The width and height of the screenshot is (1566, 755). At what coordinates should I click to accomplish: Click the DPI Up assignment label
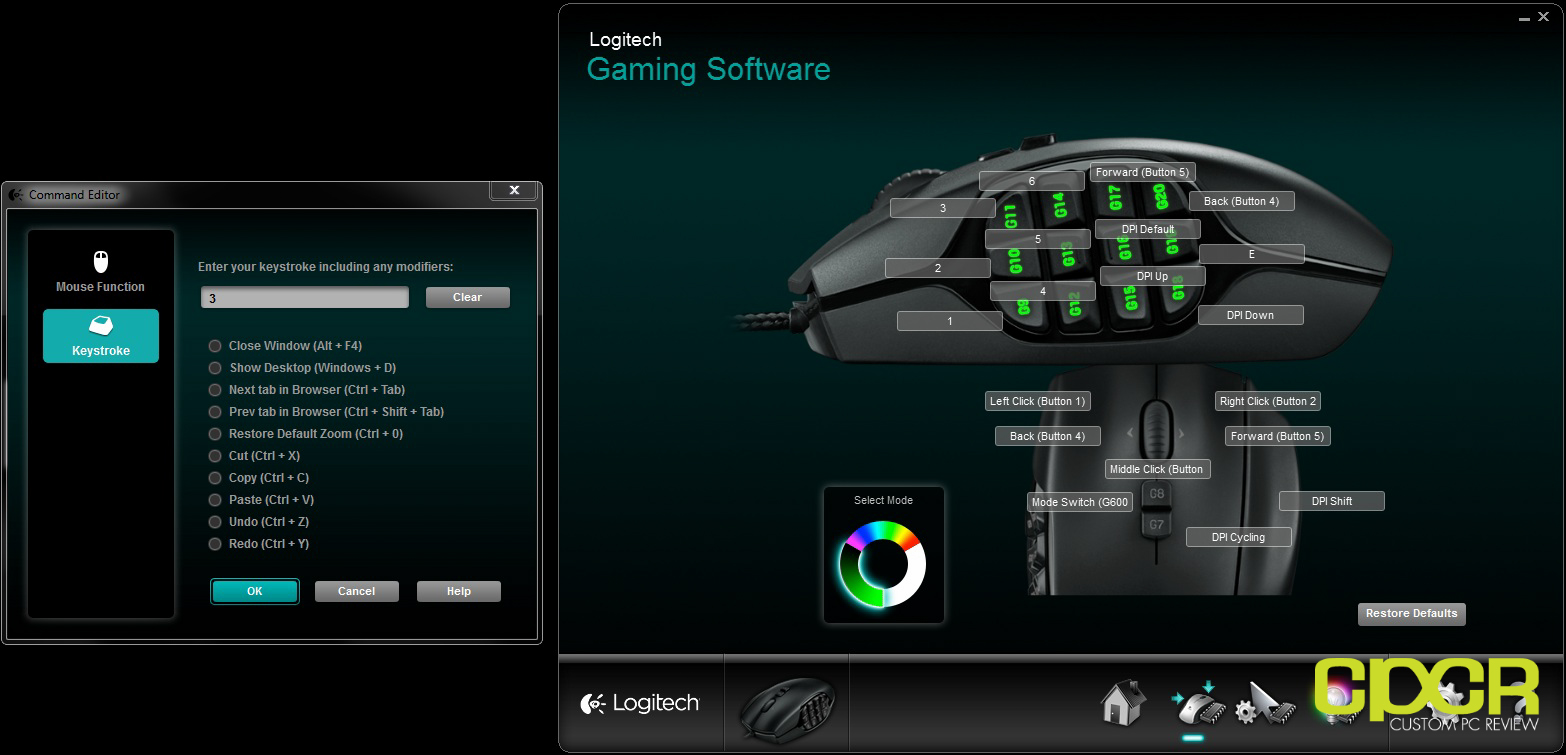click(x=1153, y=276)
